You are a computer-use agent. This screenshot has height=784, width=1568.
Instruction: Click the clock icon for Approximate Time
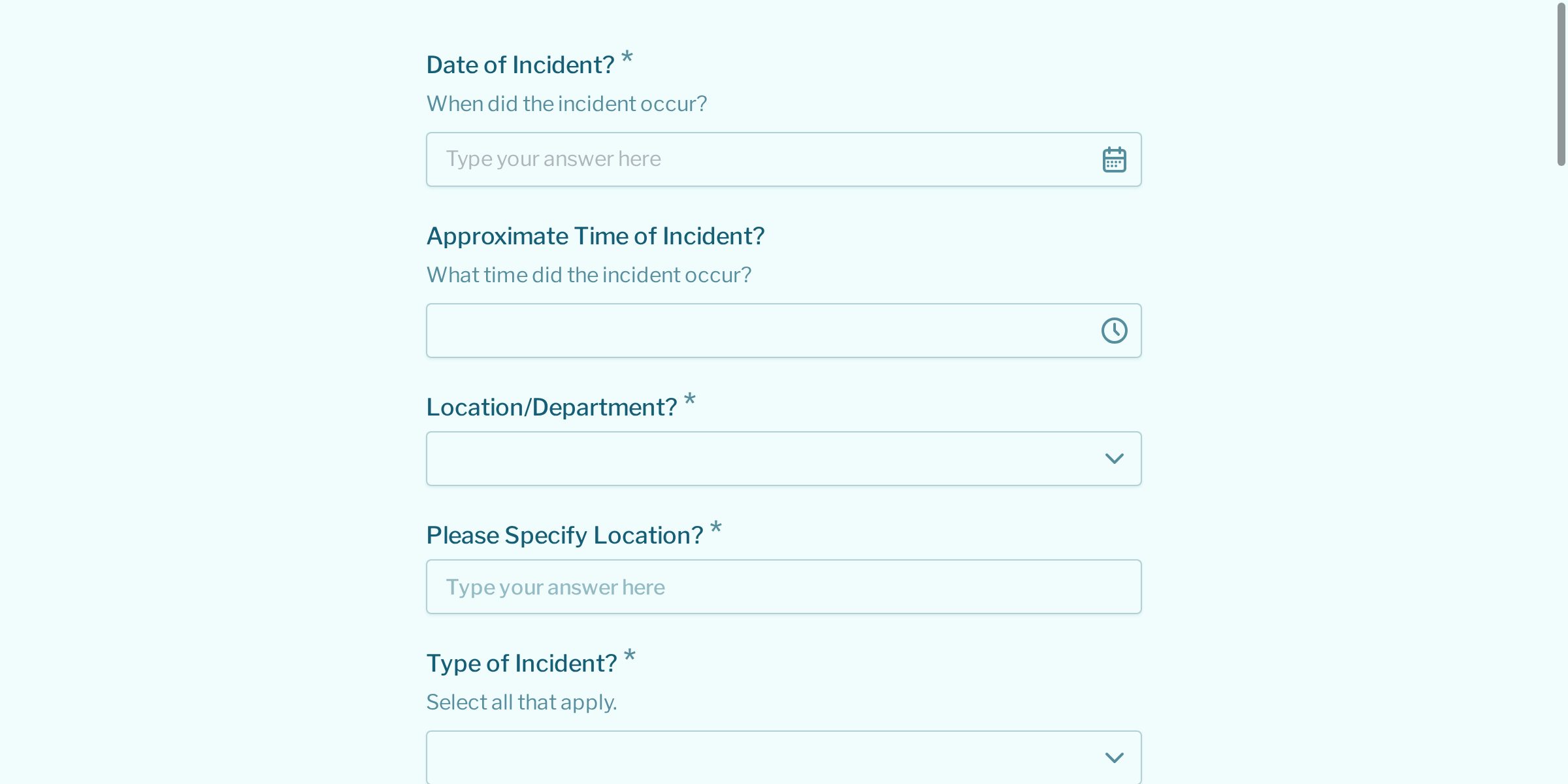click(1114, 331)
